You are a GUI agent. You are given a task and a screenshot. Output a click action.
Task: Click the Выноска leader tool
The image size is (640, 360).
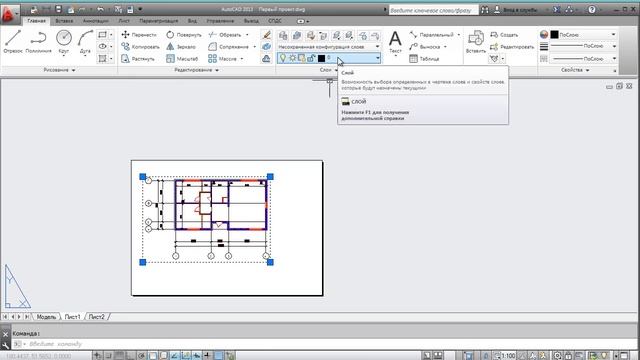click(425, 47)
